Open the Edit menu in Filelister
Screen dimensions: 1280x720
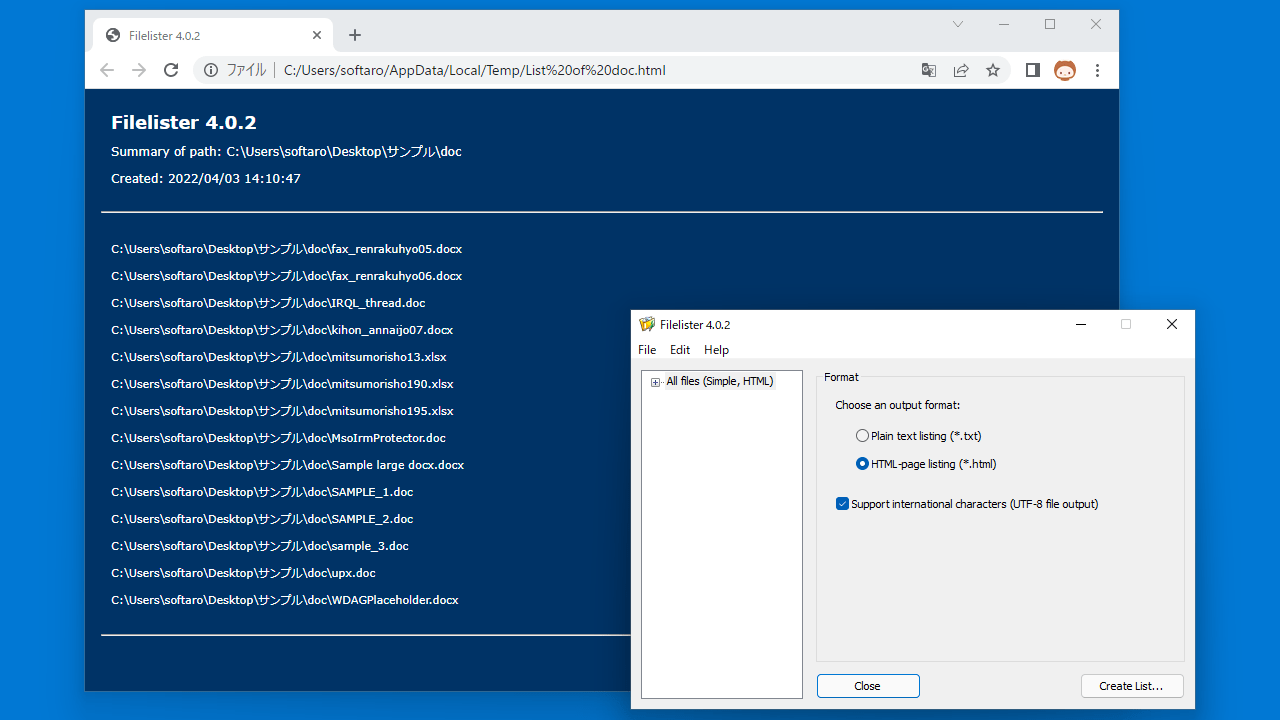click(x=680, y=350)
